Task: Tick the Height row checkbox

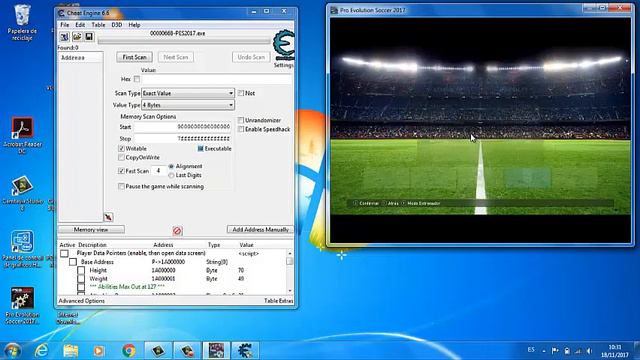Action: coord(81,270)
